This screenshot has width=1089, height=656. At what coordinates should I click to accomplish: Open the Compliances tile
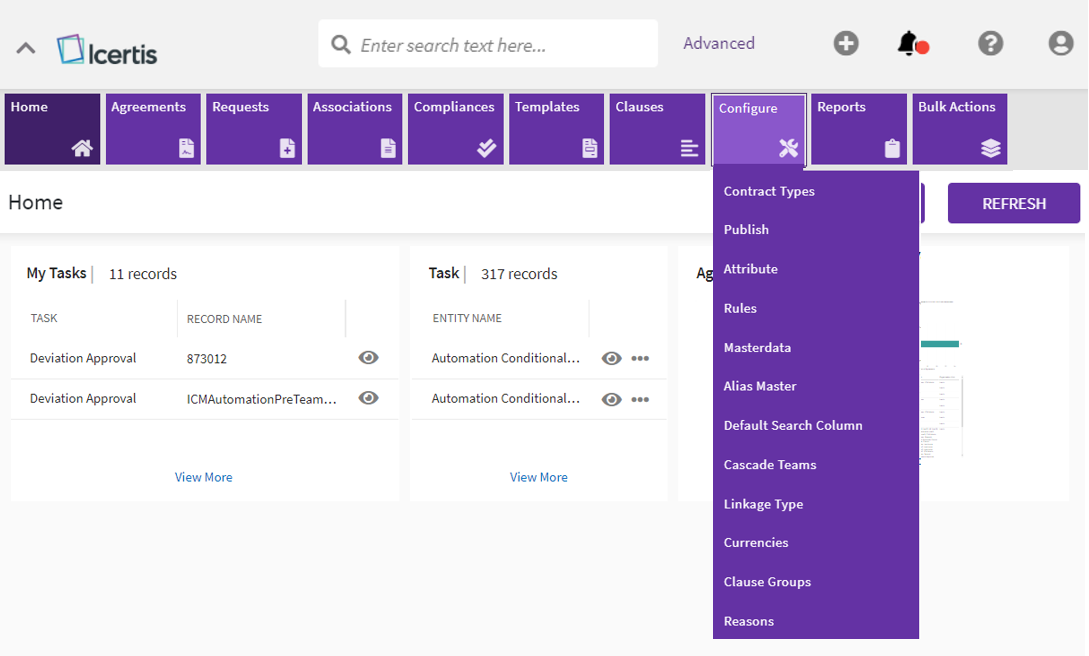click(x=455, y=129)
